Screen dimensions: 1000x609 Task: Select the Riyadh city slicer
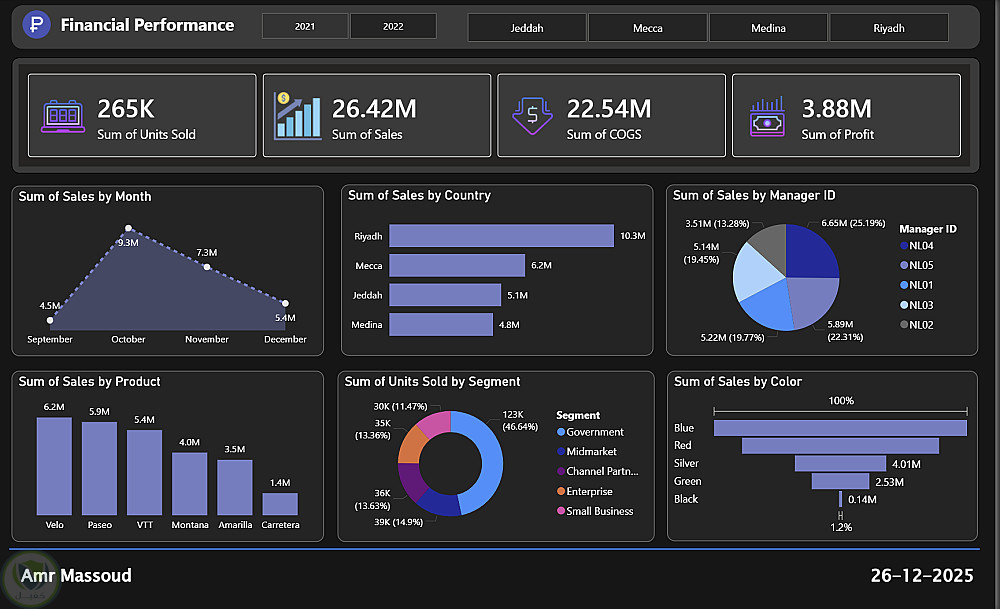click(889, 28)
